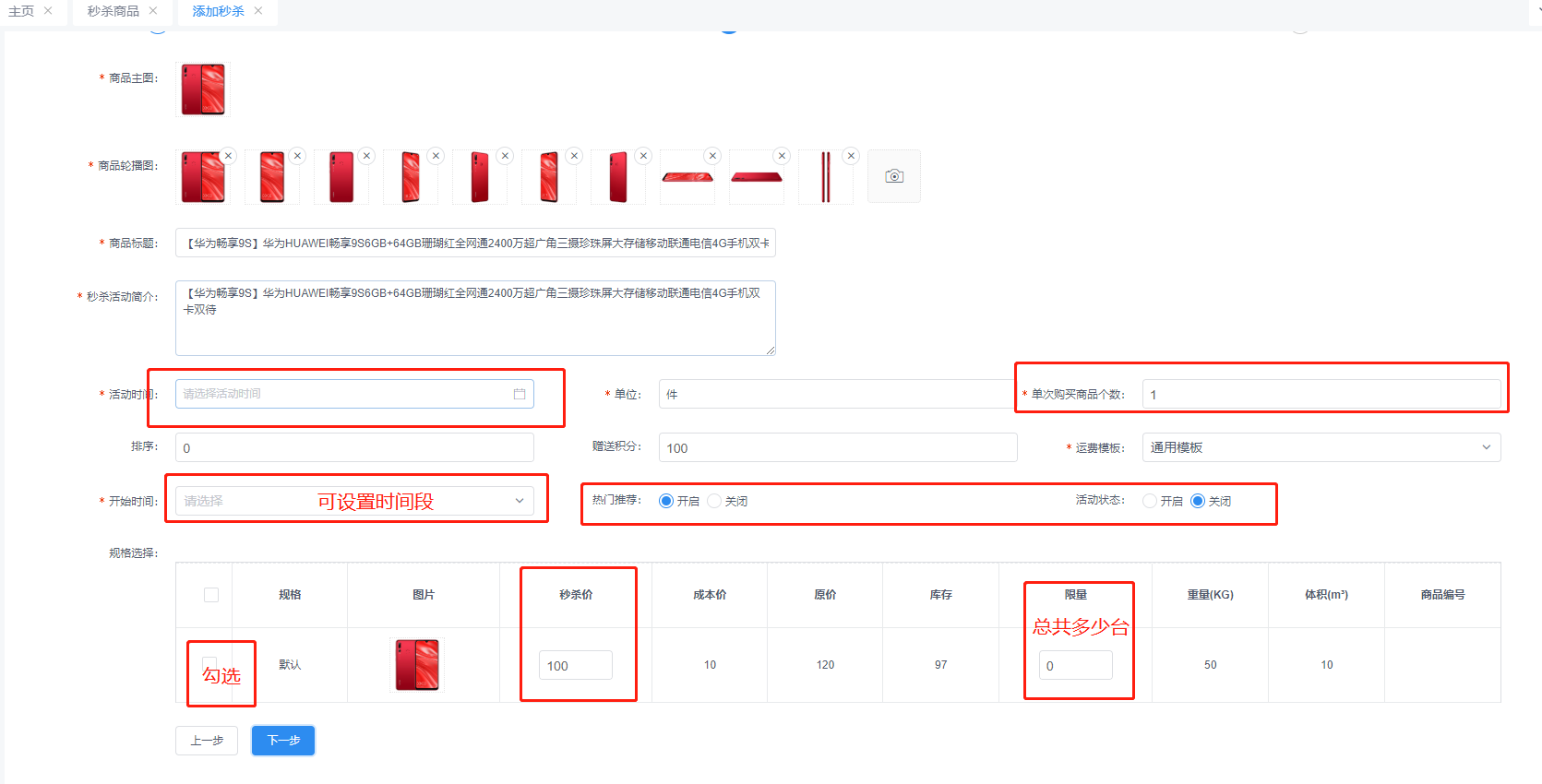Toggle the select-all checkbox in spec table header
The image size is (1542, 784).
[211, 595]
